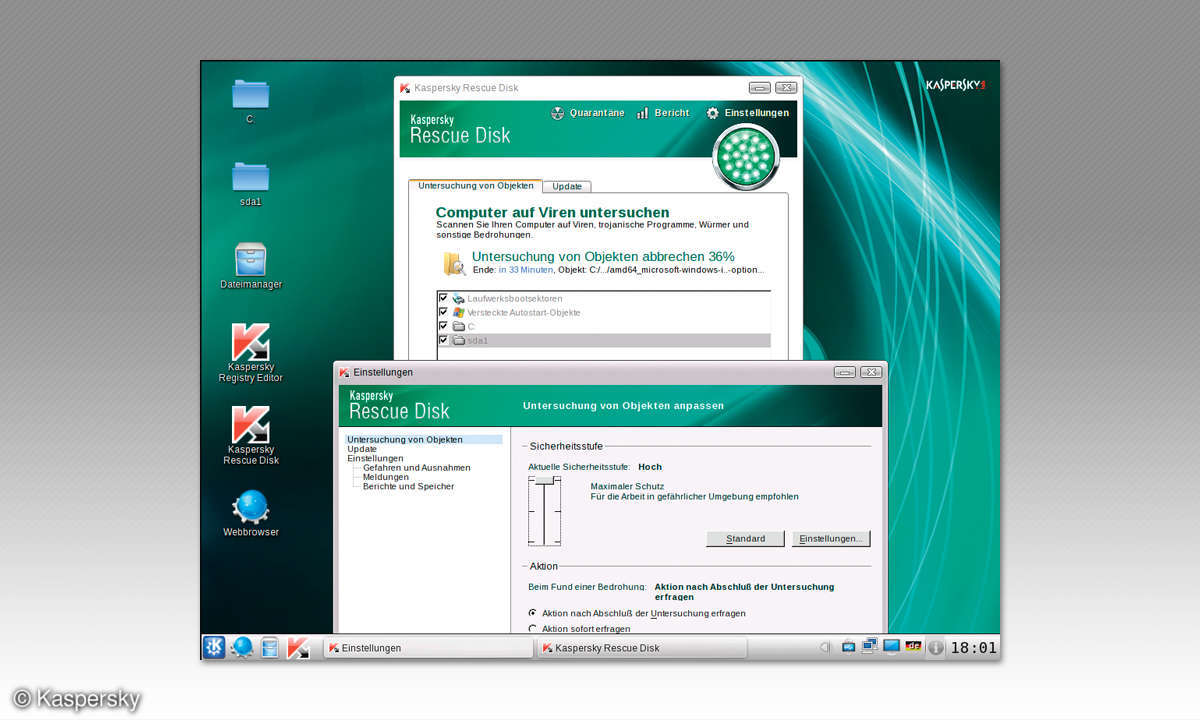
Task: Click the green protection status orb
Action: [745, 157]
